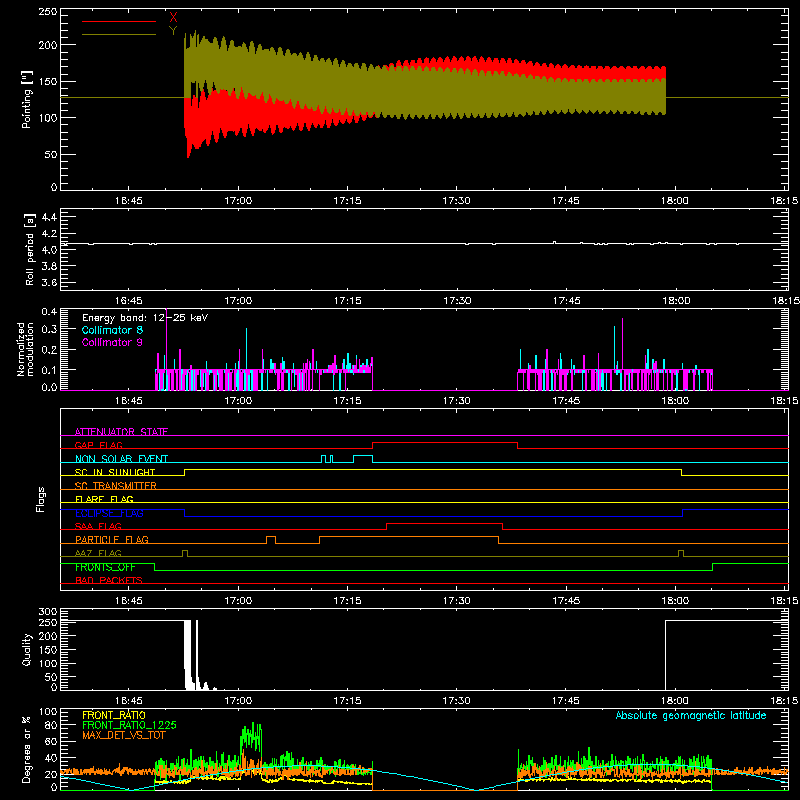Screen dimensions: 800x800
Task: Click the NON_SOLAR_EVENT cyan pulse near 17:17
Action: [363, 456]
